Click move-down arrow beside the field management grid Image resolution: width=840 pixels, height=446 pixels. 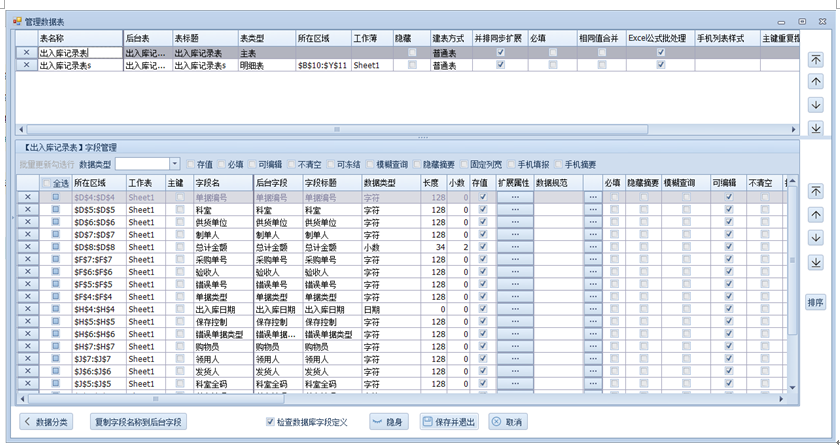point(816,238)
